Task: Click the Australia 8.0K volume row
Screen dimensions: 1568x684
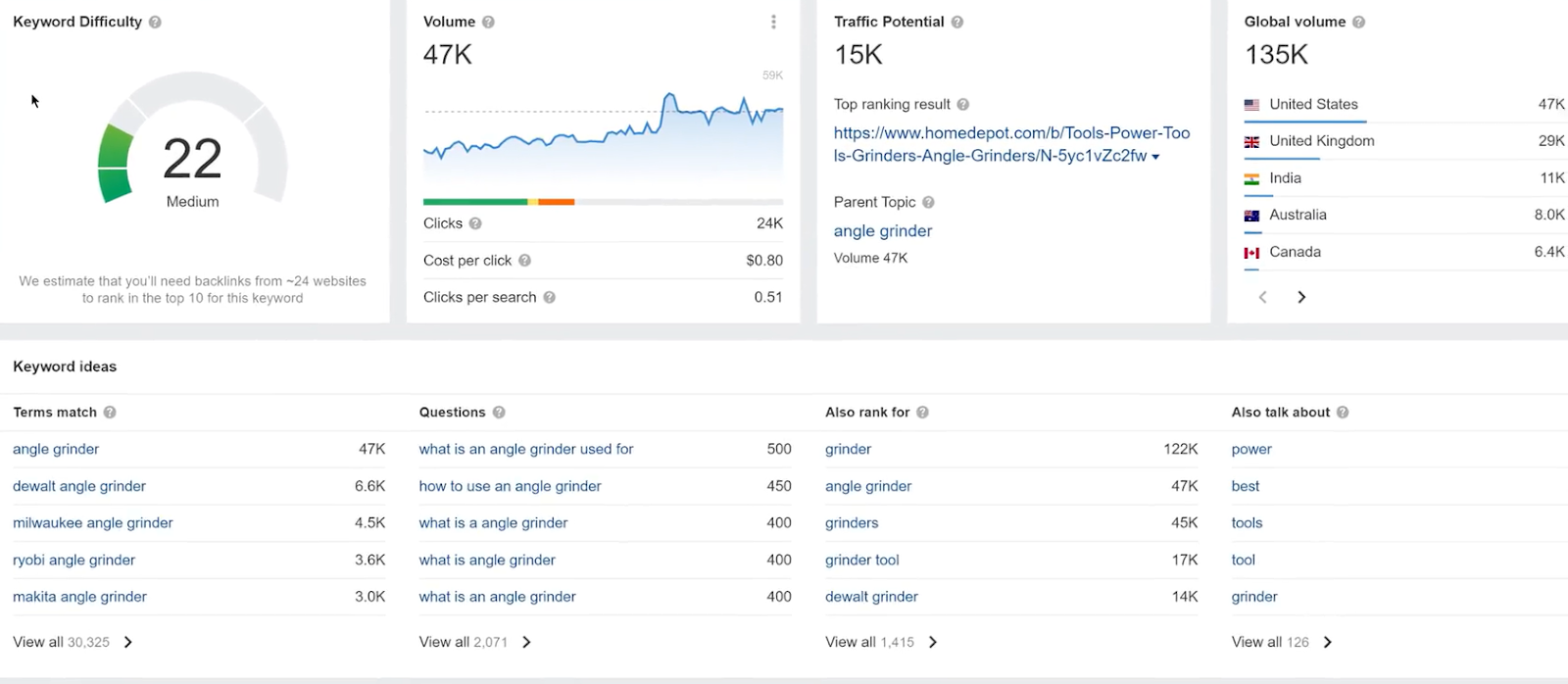Action: pos(1404,216)
